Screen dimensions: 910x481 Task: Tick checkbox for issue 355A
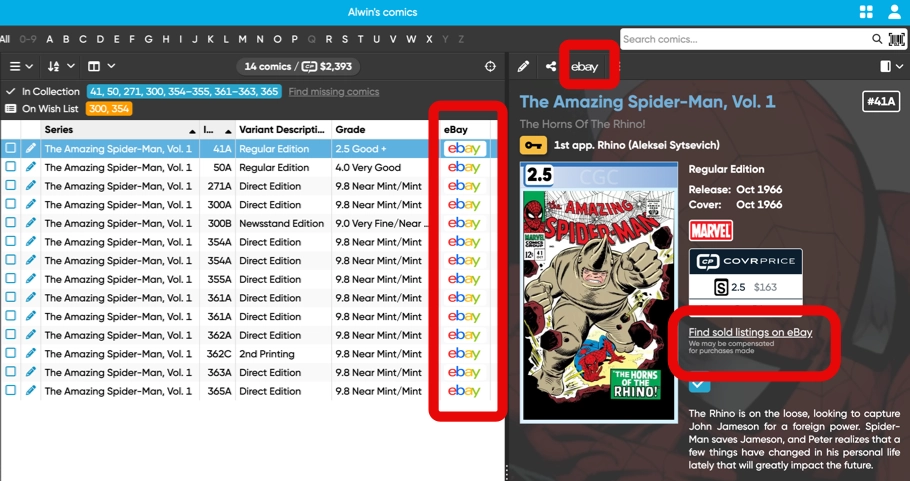click(10, 279)
